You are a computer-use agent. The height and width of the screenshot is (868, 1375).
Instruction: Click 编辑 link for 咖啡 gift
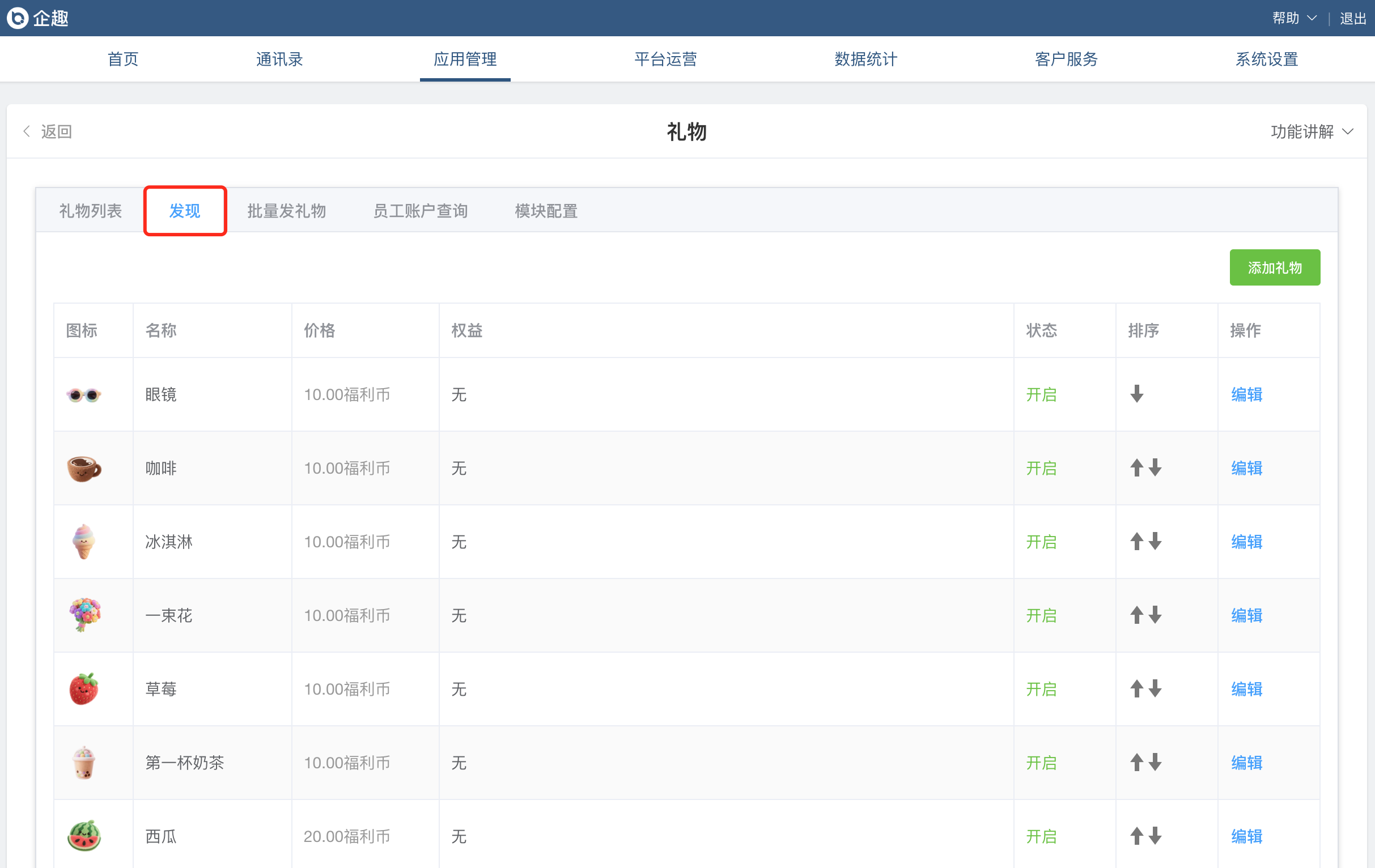pos(1246,468)
